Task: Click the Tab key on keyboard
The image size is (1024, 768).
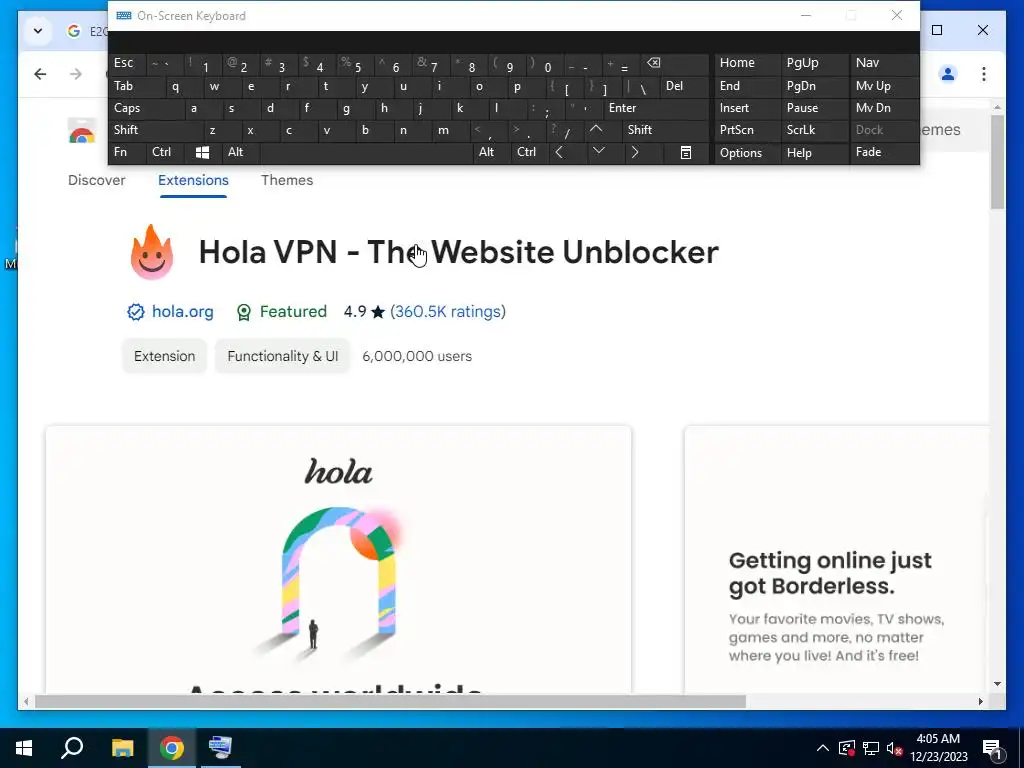Action: 136,86
